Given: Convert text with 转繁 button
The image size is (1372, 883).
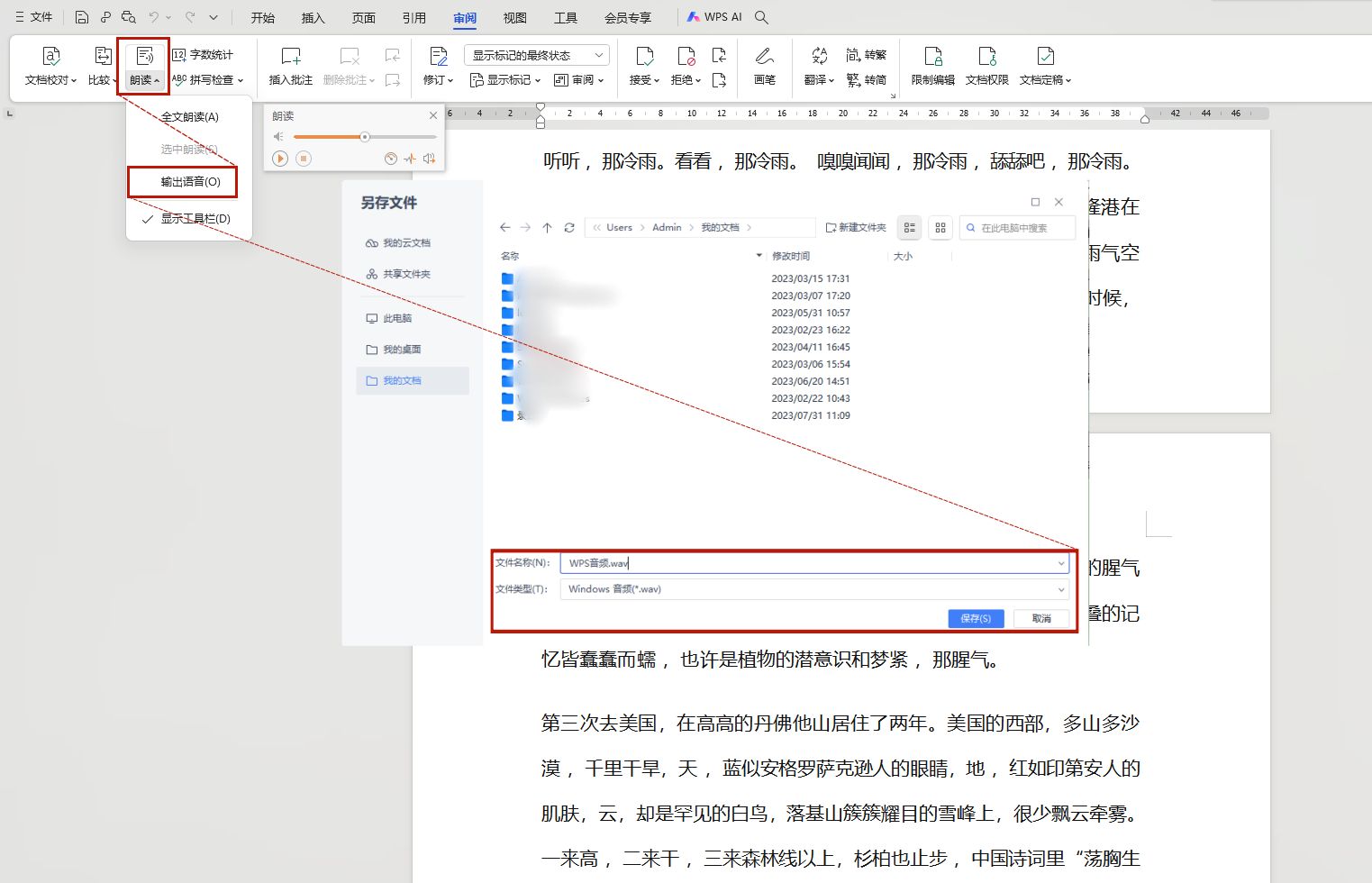Looking at the screenshot, I should 866,55.
